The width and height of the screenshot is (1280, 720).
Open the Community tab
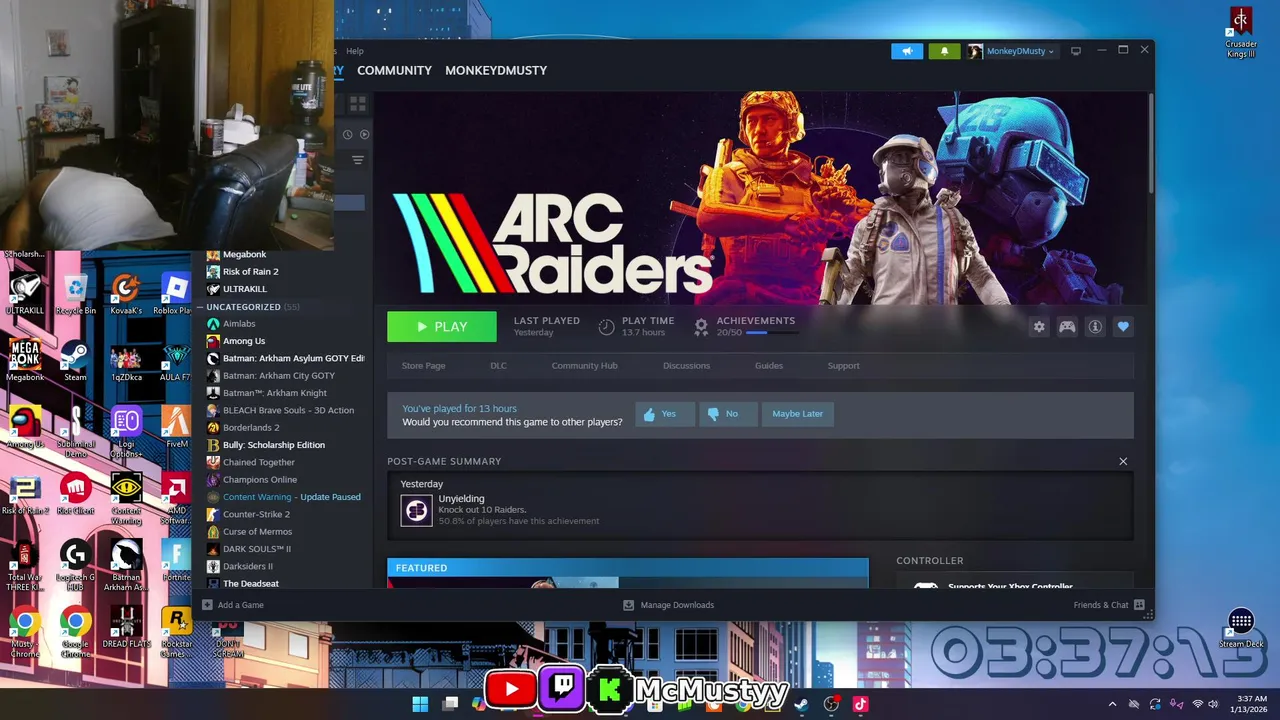tap(394, 70)
